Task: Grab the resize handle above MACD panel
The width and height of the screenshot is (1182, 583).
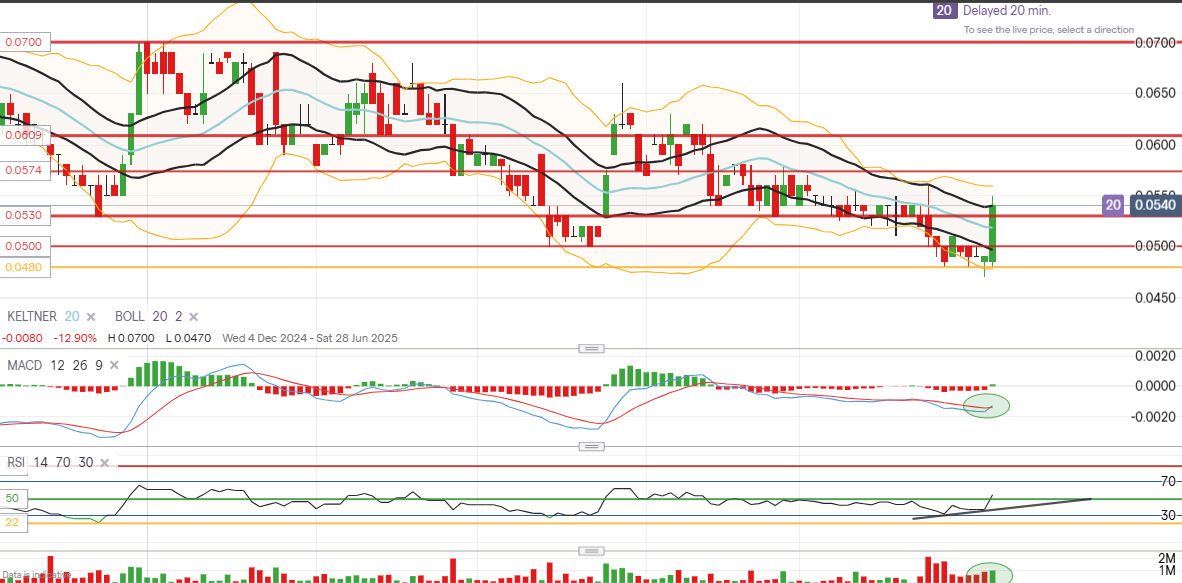Action: pyautogui.click(x=591, y=348)
